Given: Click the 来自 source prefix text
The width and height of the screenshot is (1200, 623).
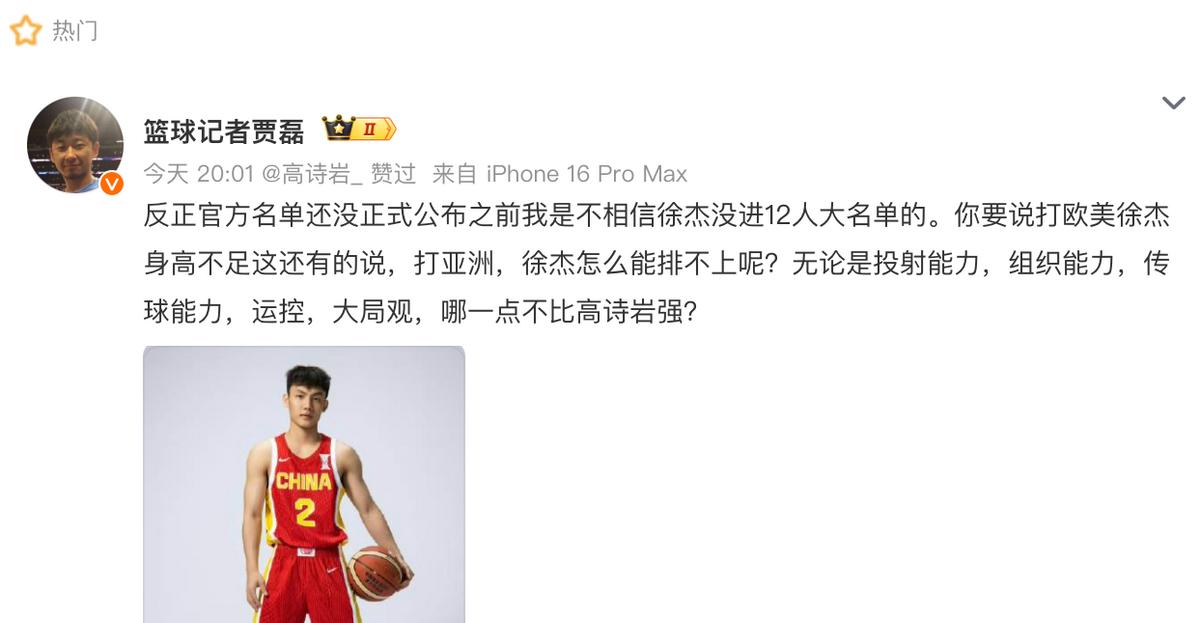Looking at the screenshot, I should click(454, 174).
